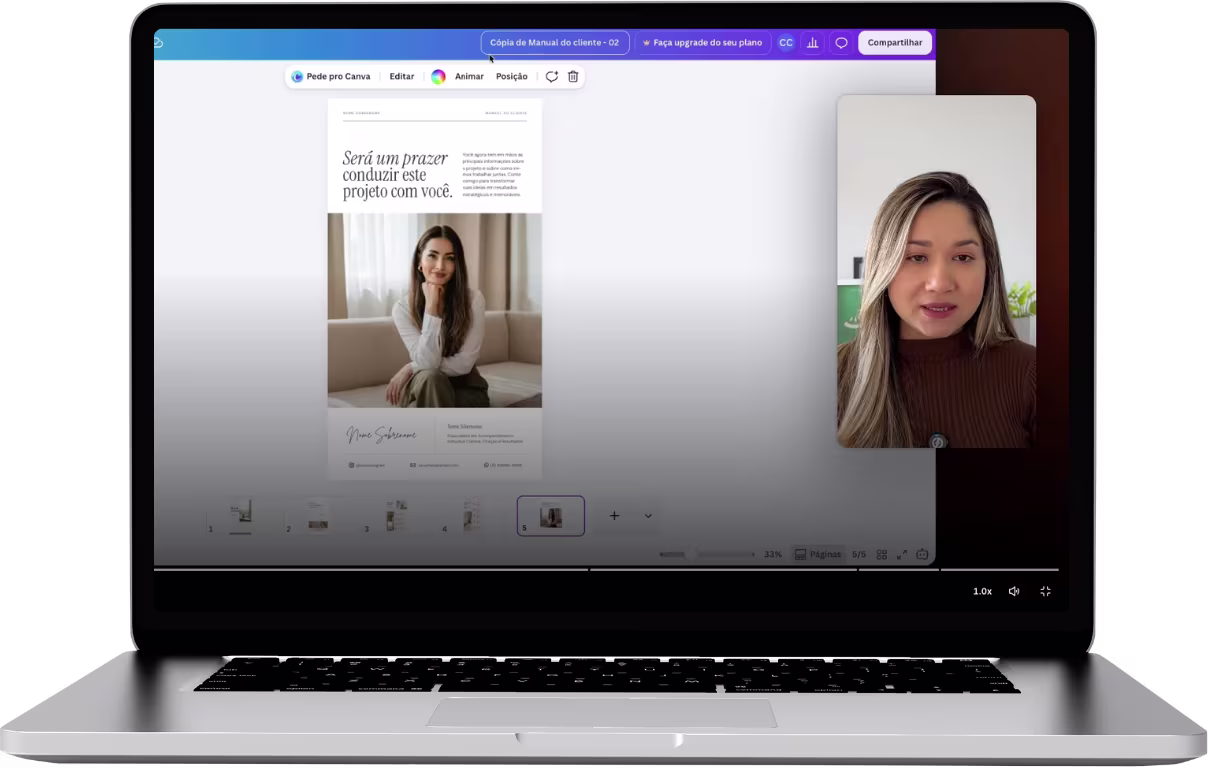Toggle the Páginas pages panel
The image size is (1208, 768).
point(818,554)
